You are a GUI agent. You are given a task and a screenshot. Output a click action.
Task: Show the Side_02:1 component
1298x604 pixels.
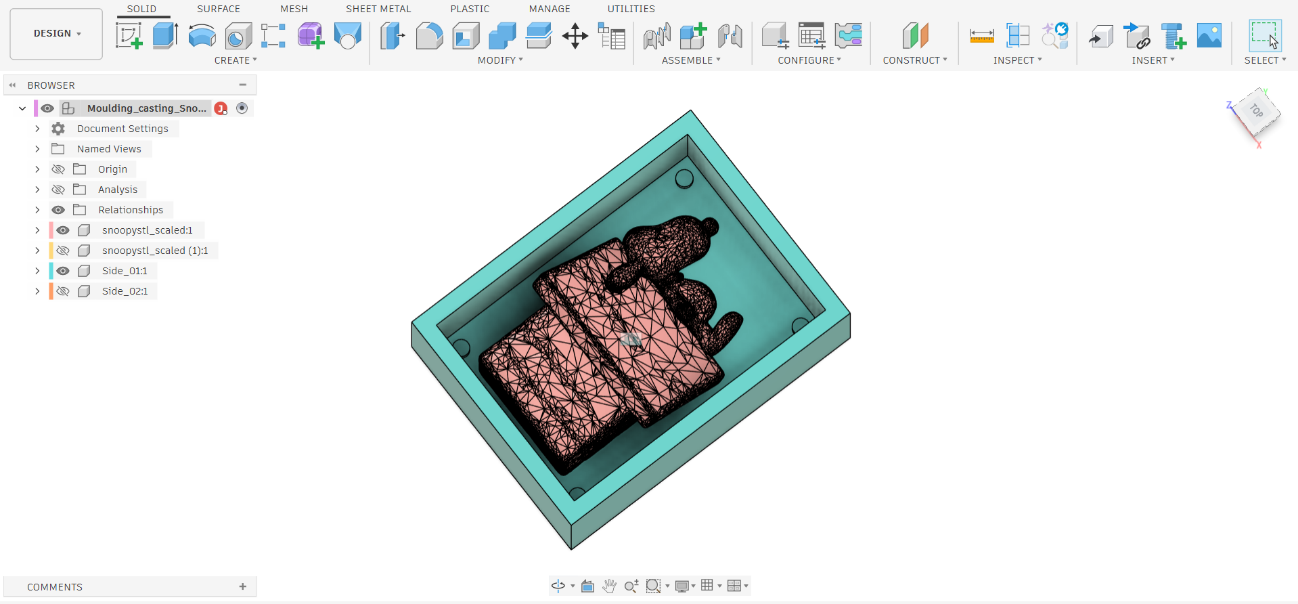[x=63, y=291]
